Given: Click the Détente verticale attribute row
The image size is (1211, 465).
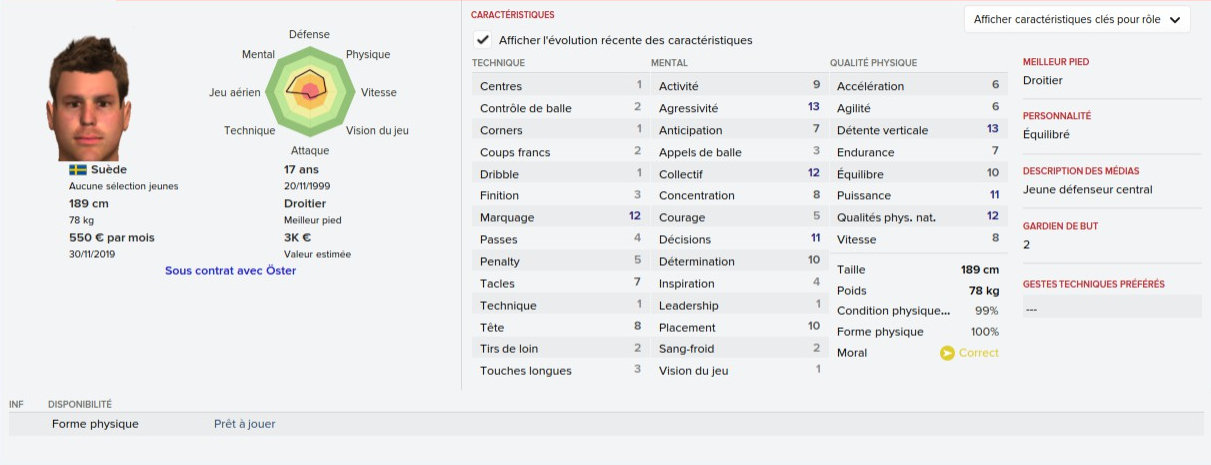Looking at the screenshot, I should click(917, 130).
